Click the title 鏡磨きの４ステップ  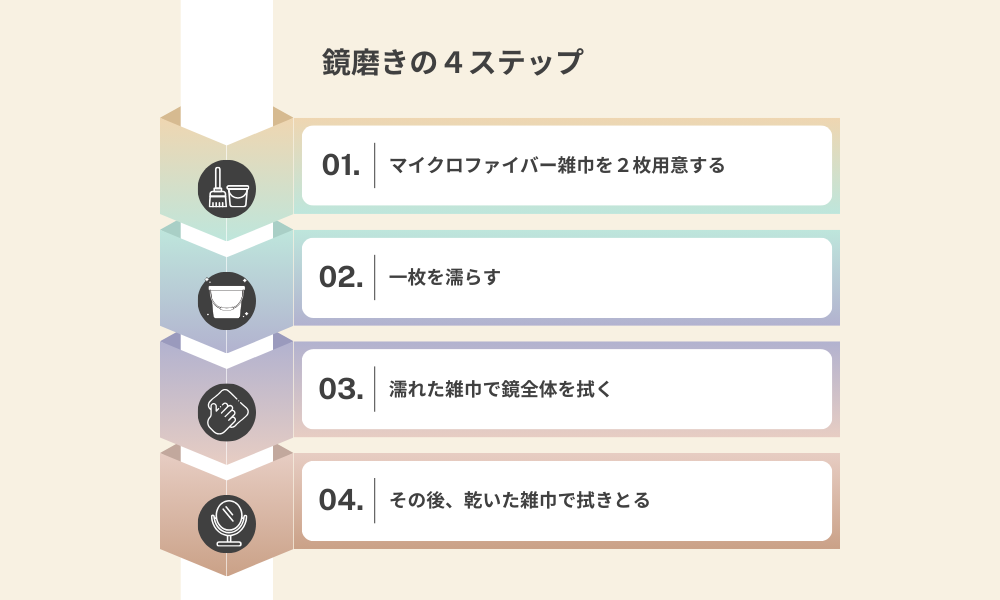[x=452, y=62]
